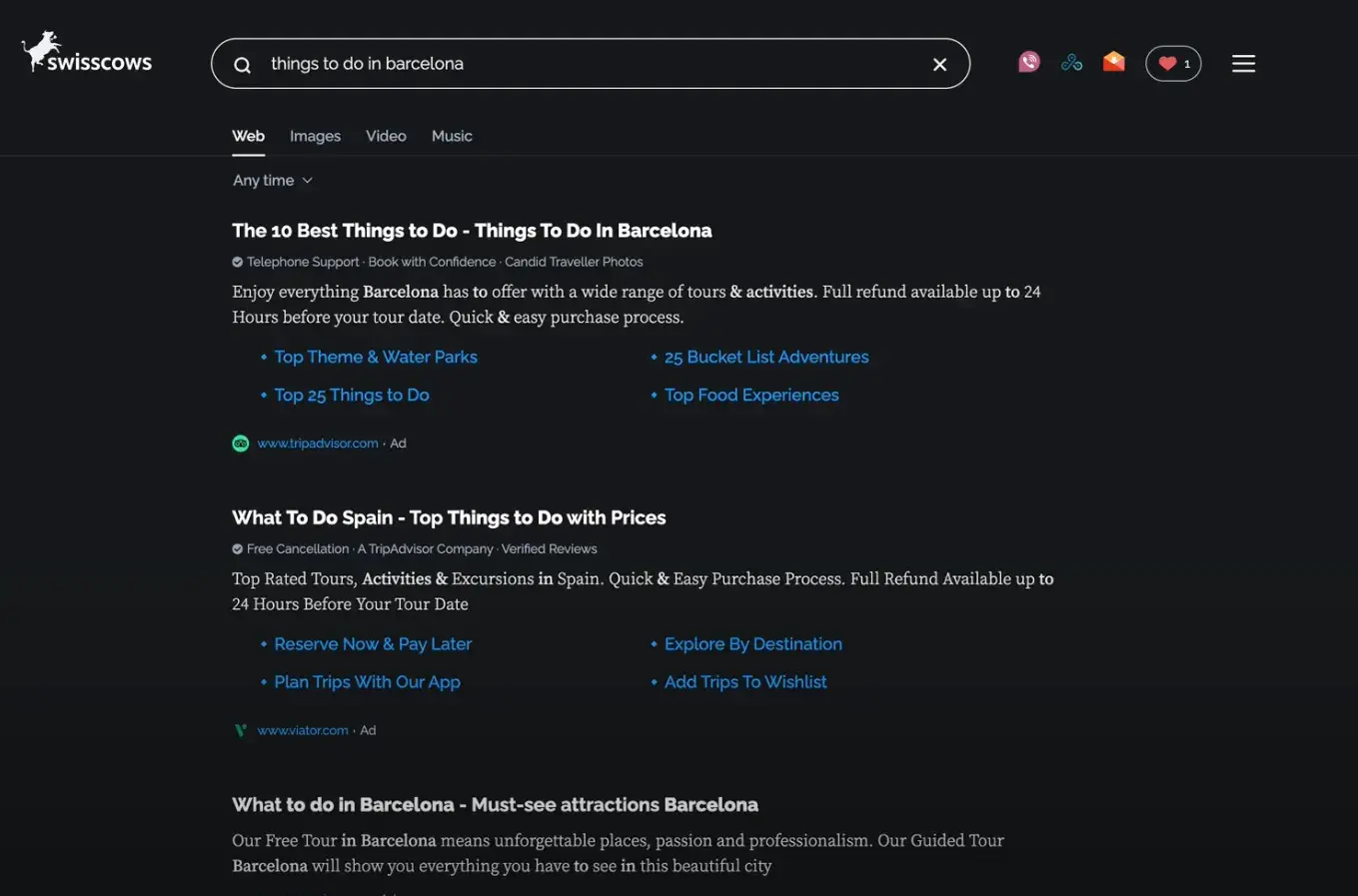Follow the Top Theme & Water Parks link

click(376, 357)
